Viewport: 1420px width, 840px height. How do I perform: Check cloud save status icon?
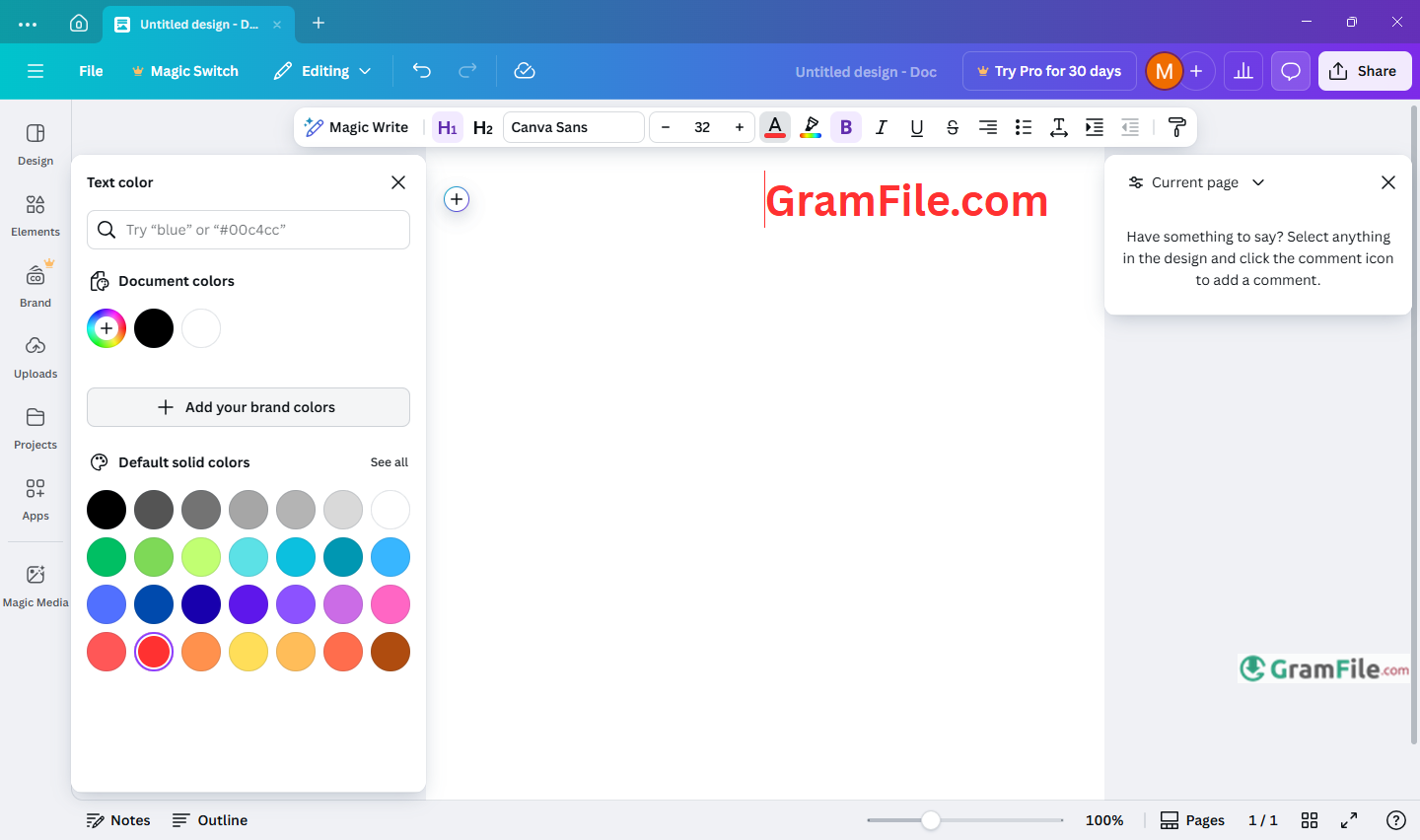[x=525, y=71]
